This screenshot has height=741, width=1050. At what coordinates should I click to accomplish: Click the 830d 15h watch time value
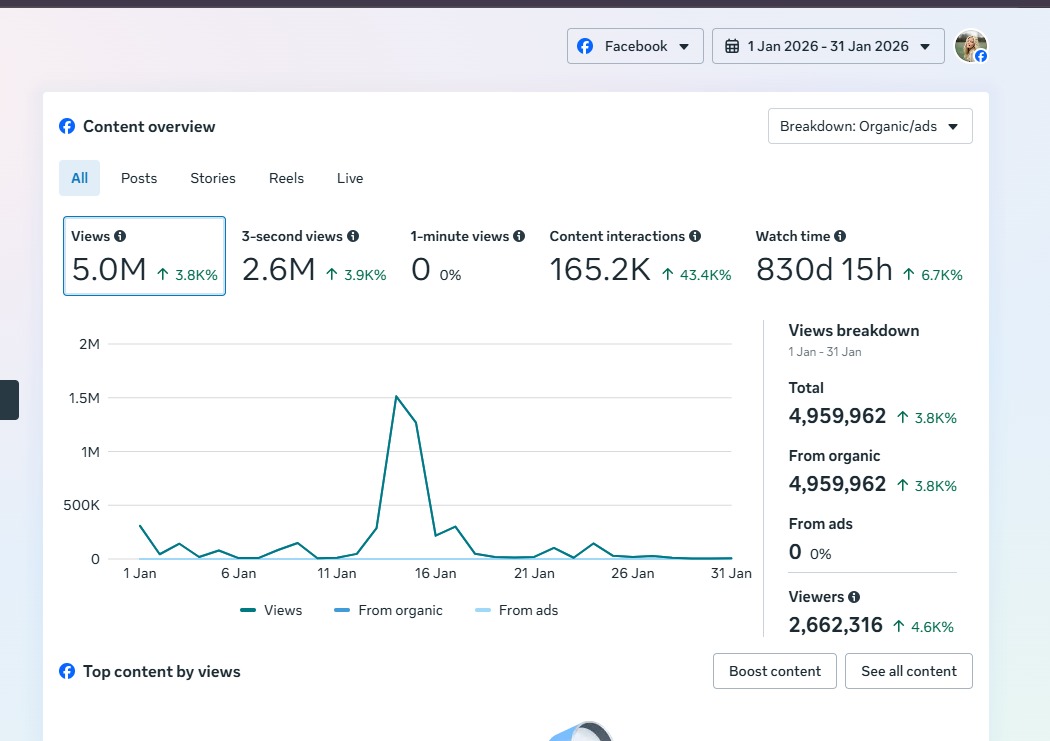coord(824,269)
